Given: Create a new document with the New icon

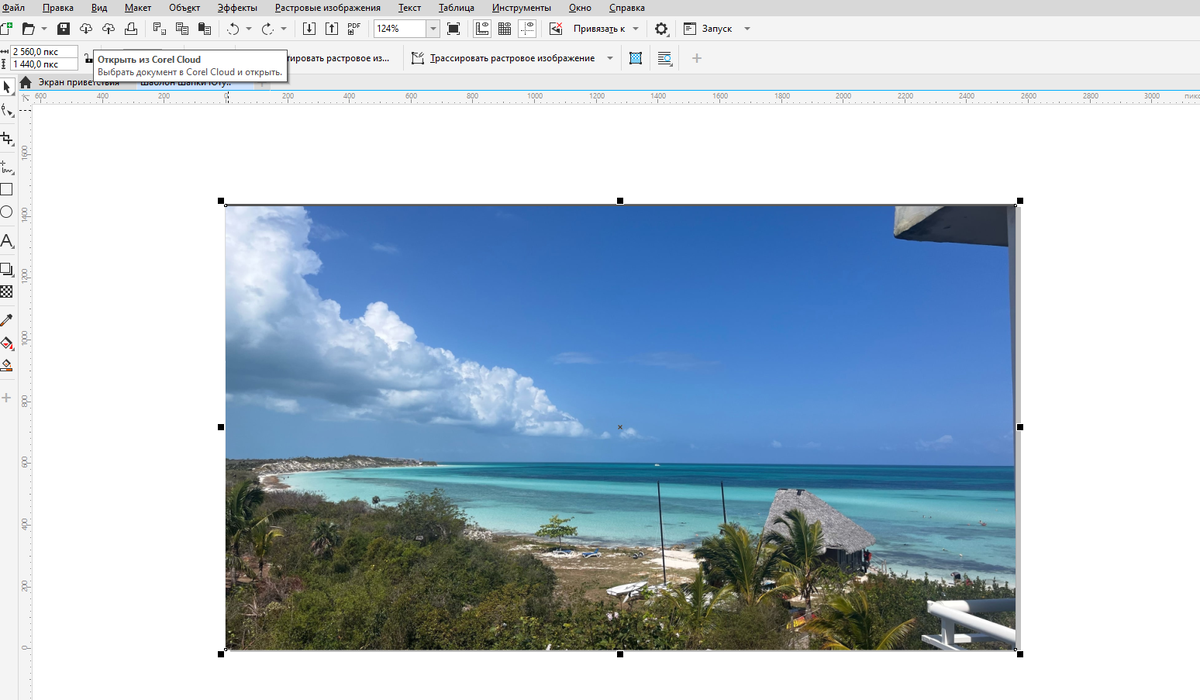Looking at the screenshot, I should pyautogui.click(x=5, y=29).
